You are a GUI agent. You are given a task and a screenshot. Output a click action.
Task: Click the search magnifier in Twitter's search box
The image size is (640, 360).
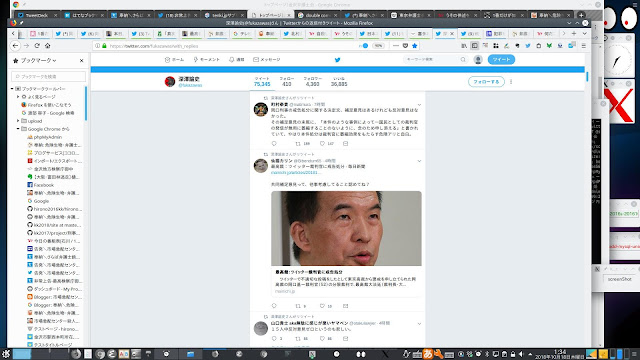click(463, 60)
